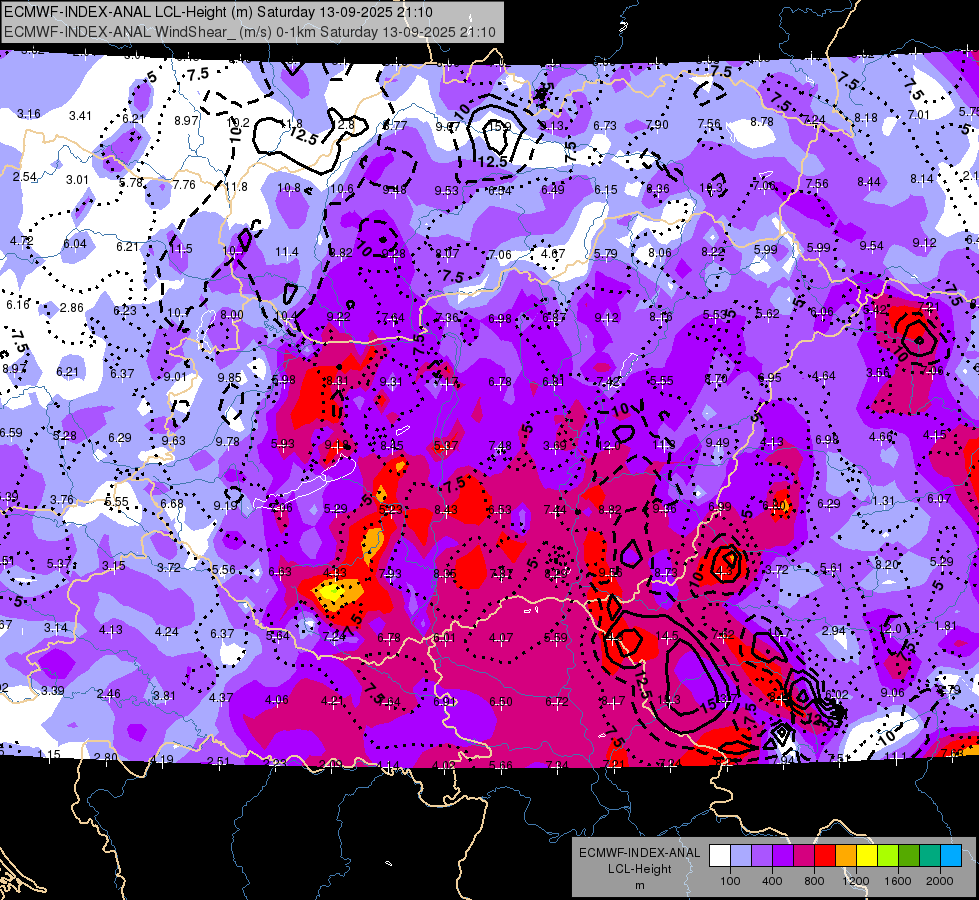This screenshot has height=900, width=979.
Task: Click the legend tick label '1200'
Action: pos(856,881)
